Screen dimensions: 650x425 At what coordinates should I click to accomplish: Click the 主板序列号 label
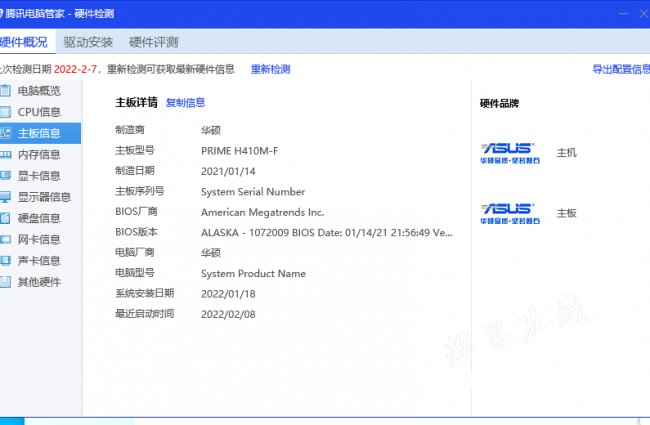point(140,191)
